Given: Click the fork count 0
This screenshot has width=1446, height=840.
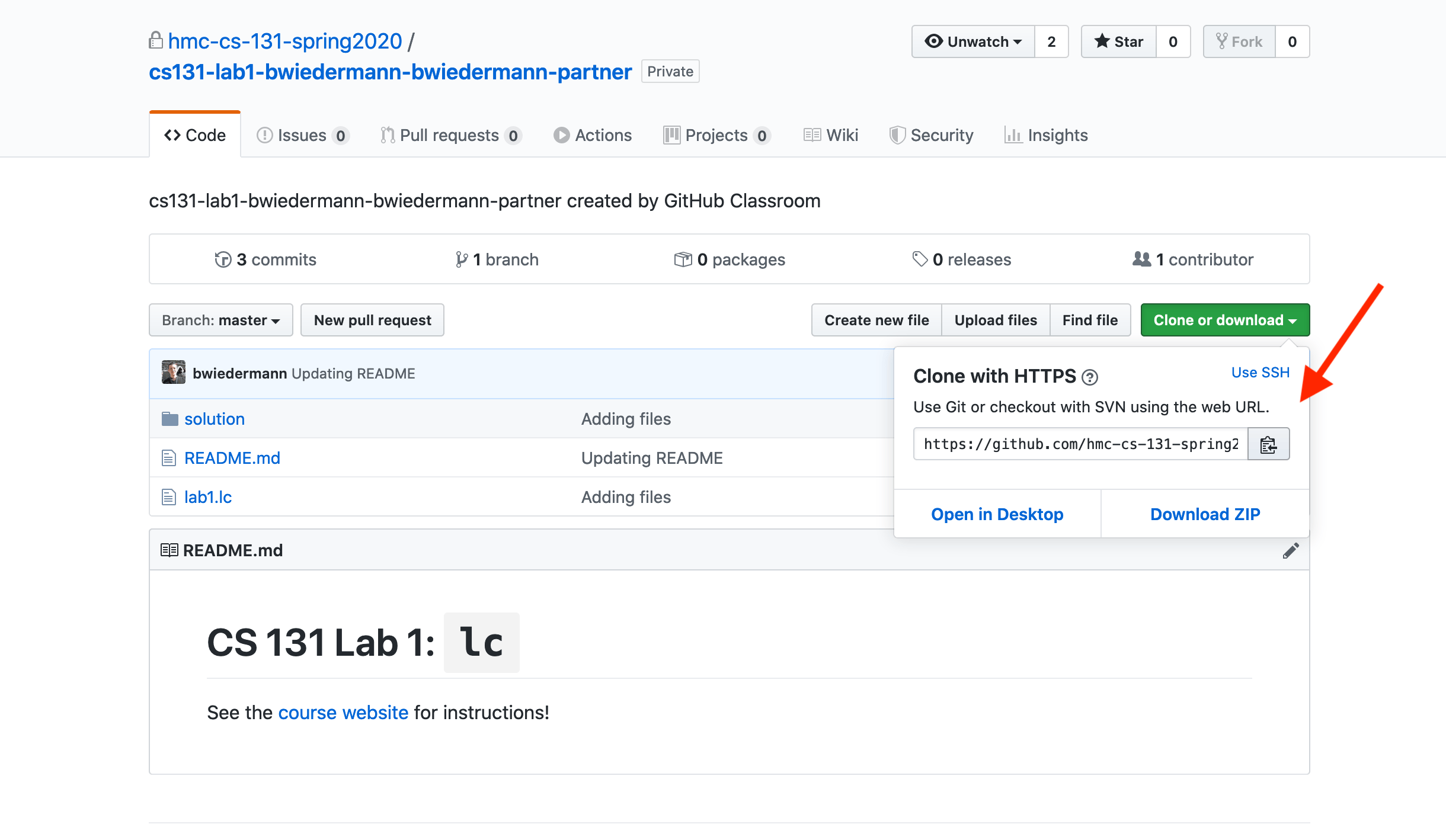Looking at the screenshot, I should [x=1292, y=41].
